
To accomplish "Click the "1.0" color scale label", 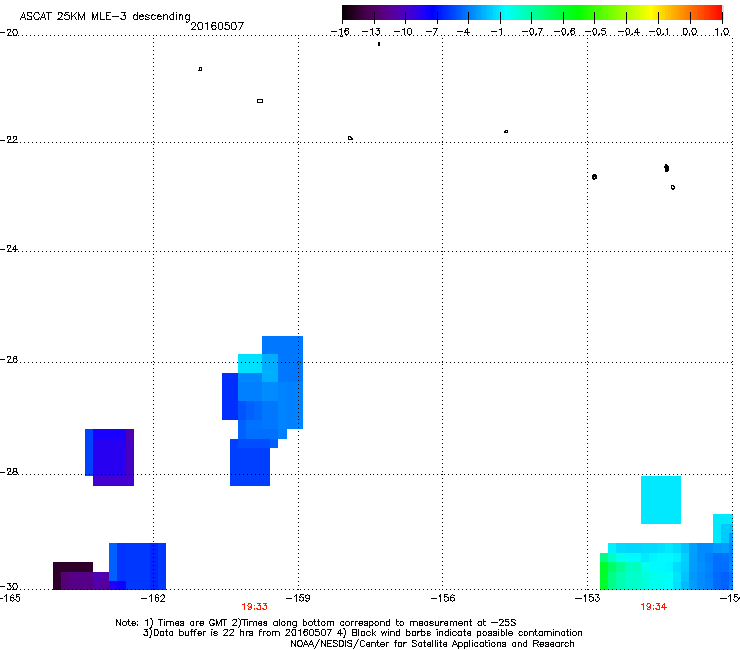I will (722, 32).
